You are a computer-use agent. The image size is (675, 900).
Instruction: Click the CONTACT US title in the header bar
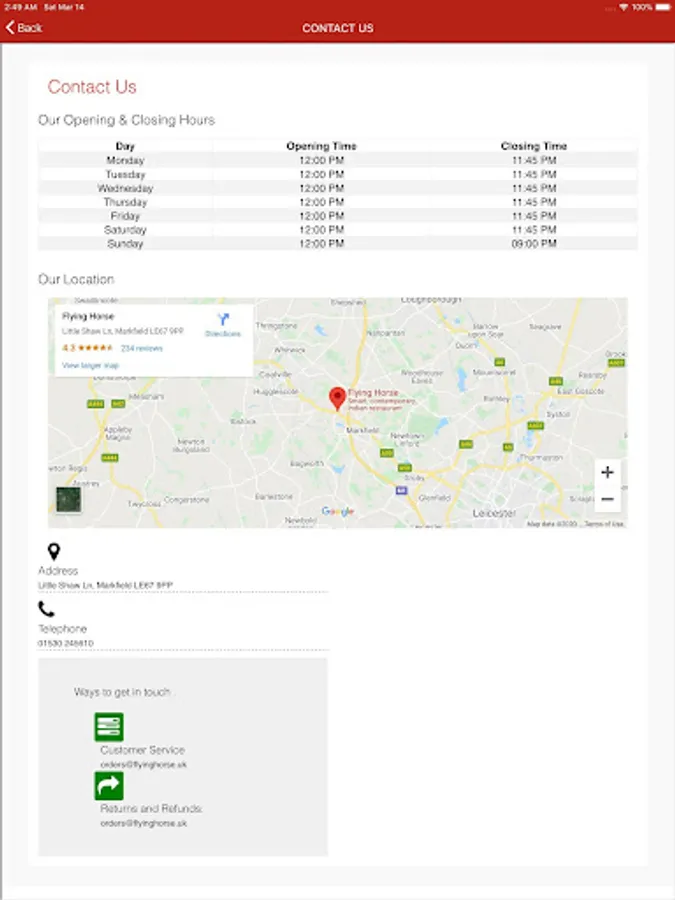tap(338, 28)
